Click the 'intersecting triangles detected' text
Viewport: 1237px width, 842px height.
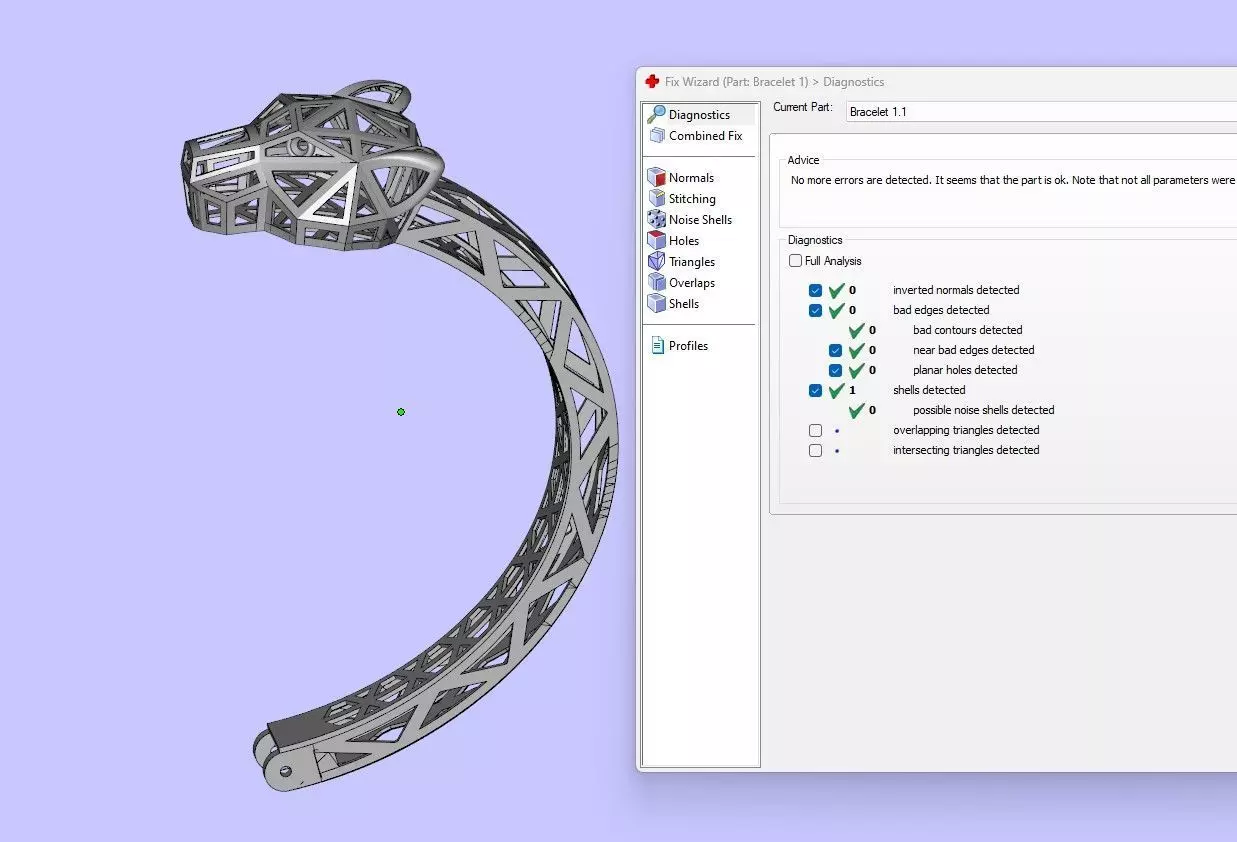[966, 450]
